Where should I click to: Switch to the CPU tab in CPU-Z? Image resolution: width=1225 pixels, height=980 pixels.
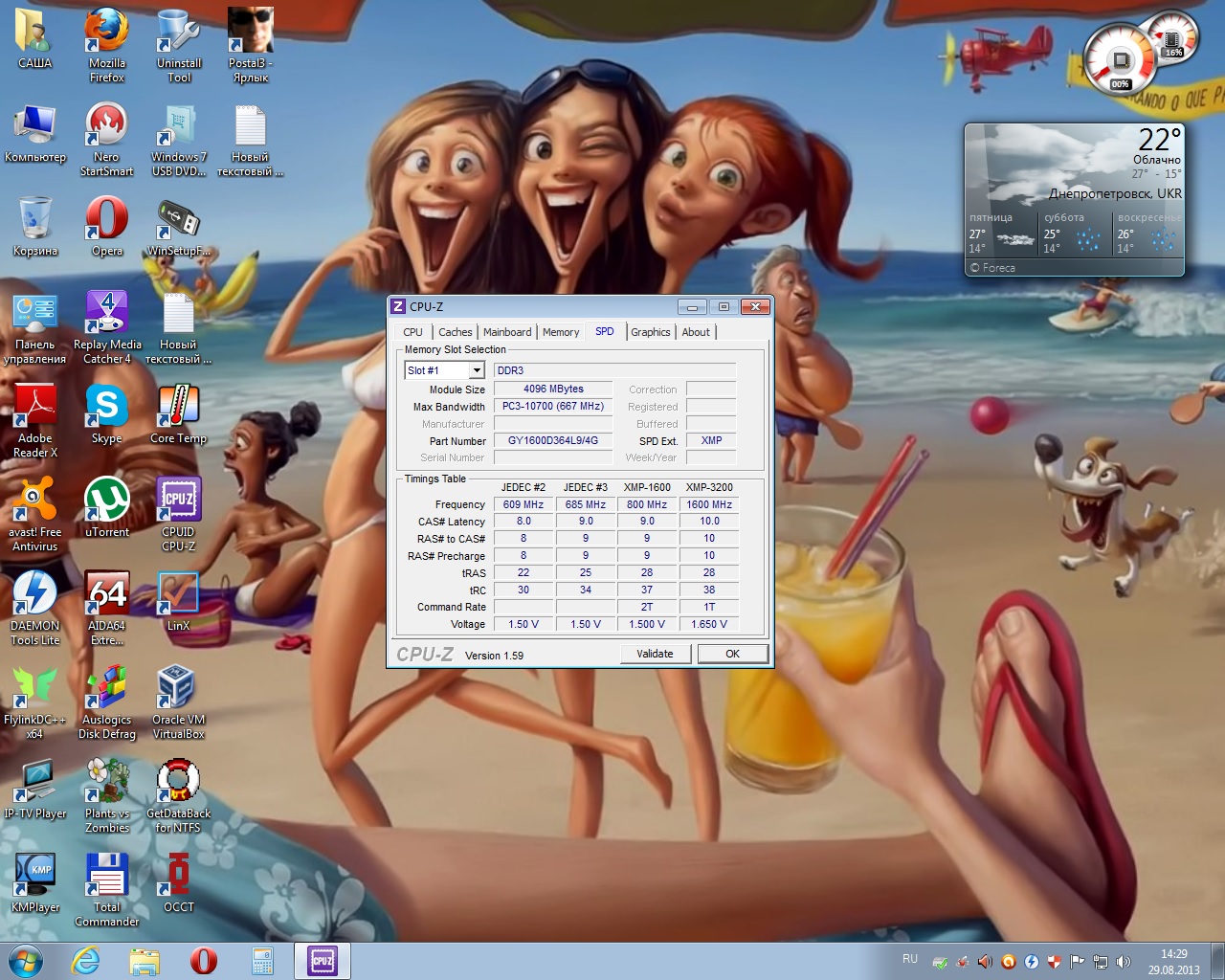(412, 332)
